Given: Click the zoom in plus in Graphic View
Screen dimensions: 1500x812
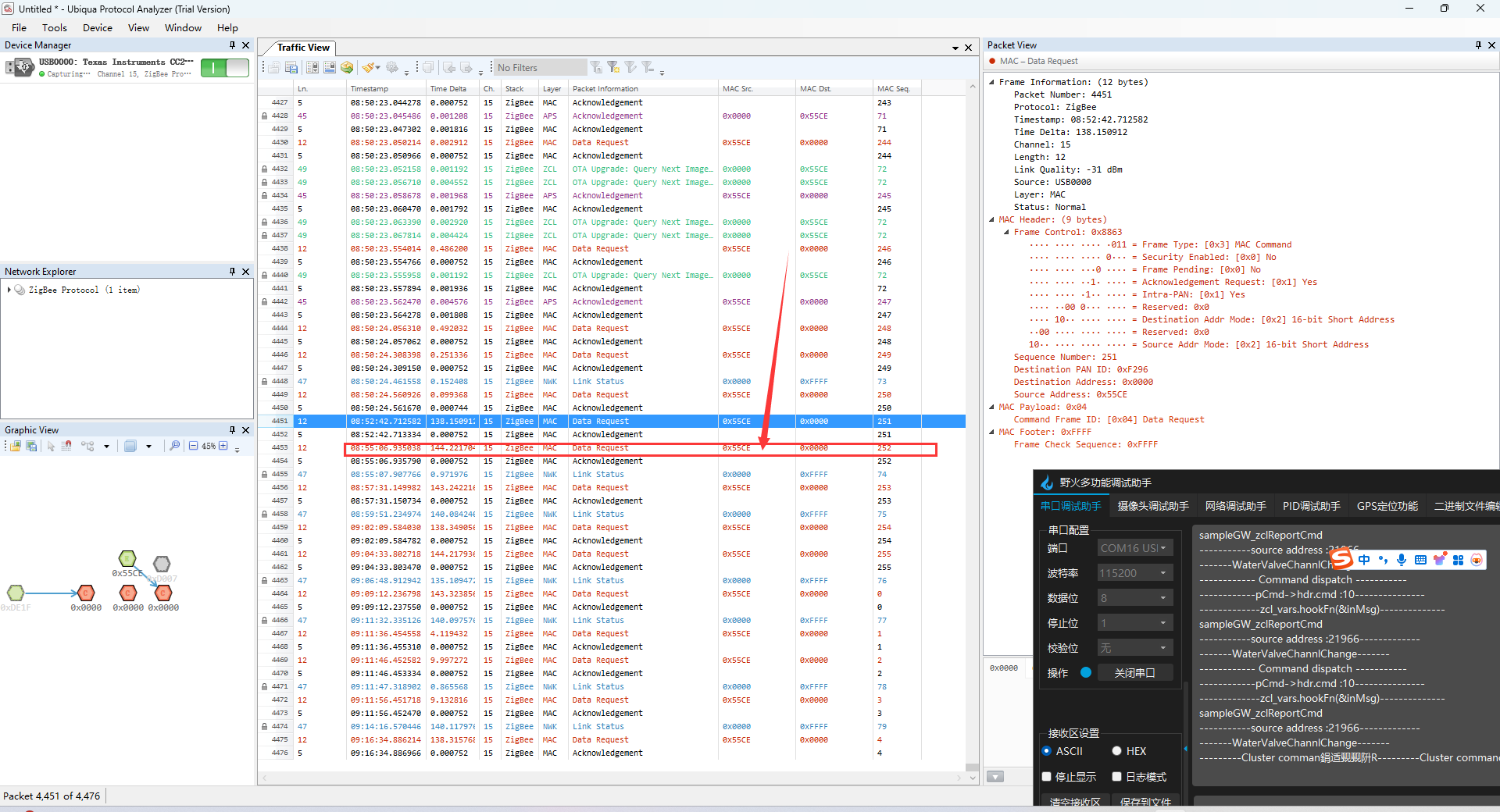Looking at the screenshot, I should pos(223,446).
